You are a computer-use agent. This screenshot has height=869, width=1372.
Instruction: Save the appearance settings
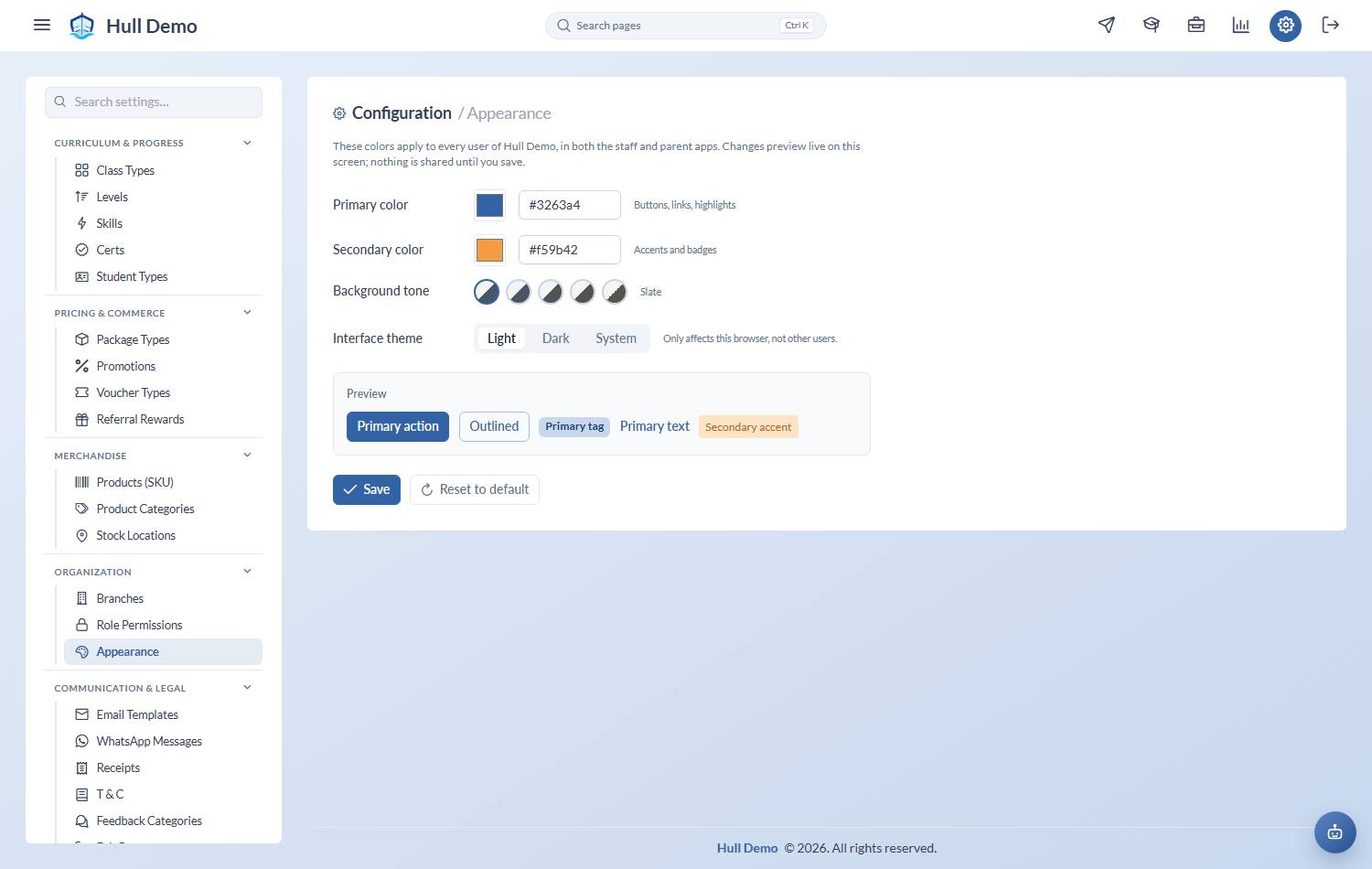point(367,489)
